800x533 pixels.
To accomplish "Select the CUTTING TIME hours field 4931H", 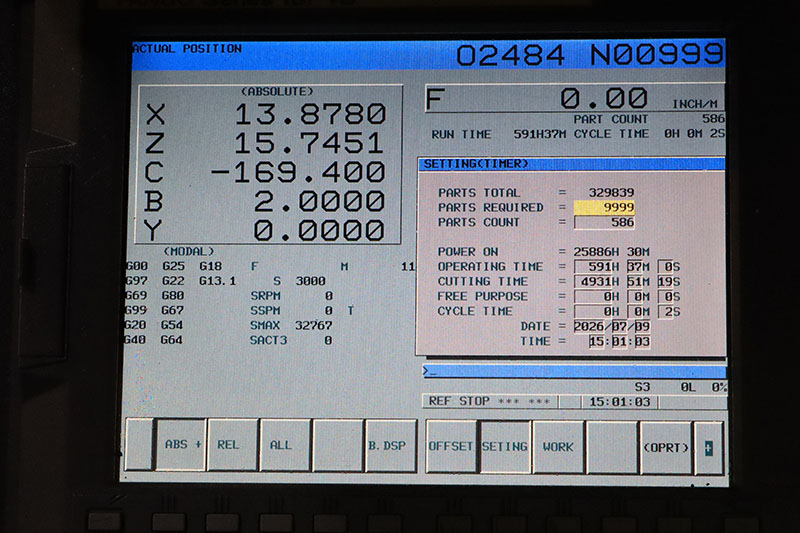I will click(597, 282).
